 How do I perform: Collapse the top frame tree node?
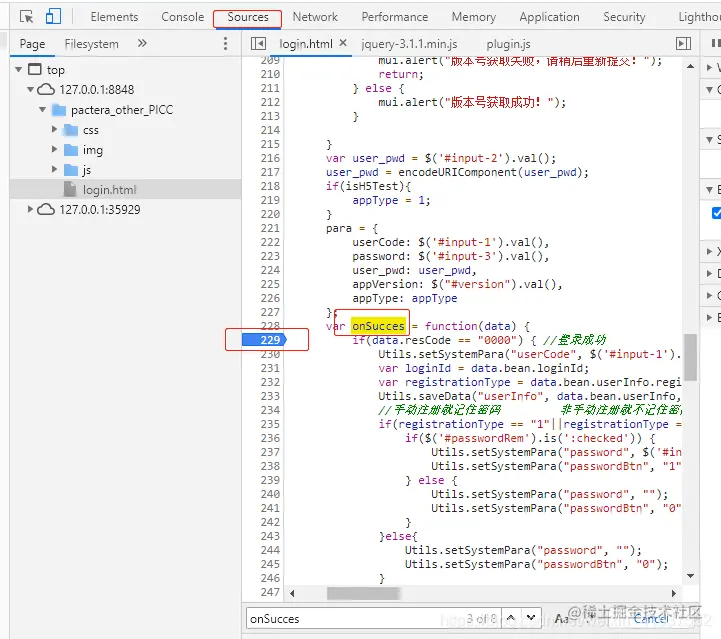point(18,69)
